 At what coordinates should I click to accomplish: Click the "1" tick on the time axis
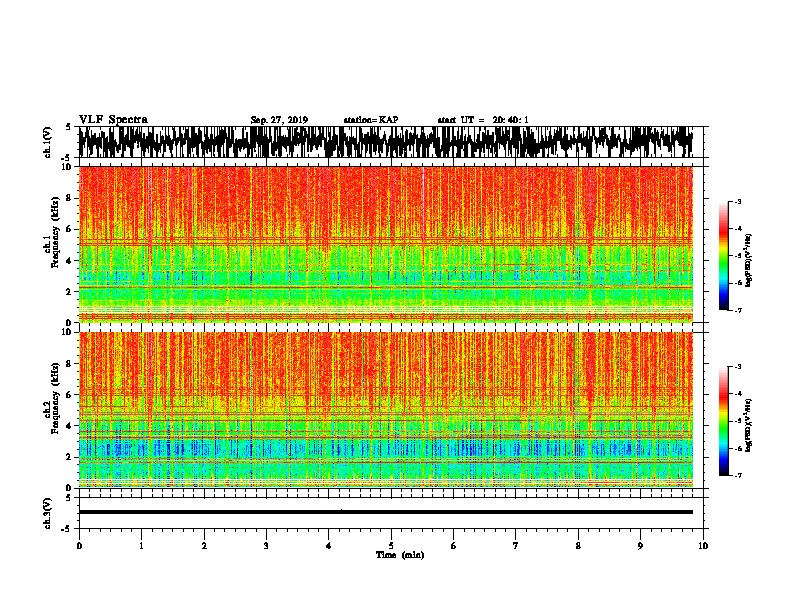tap(141, 546)
